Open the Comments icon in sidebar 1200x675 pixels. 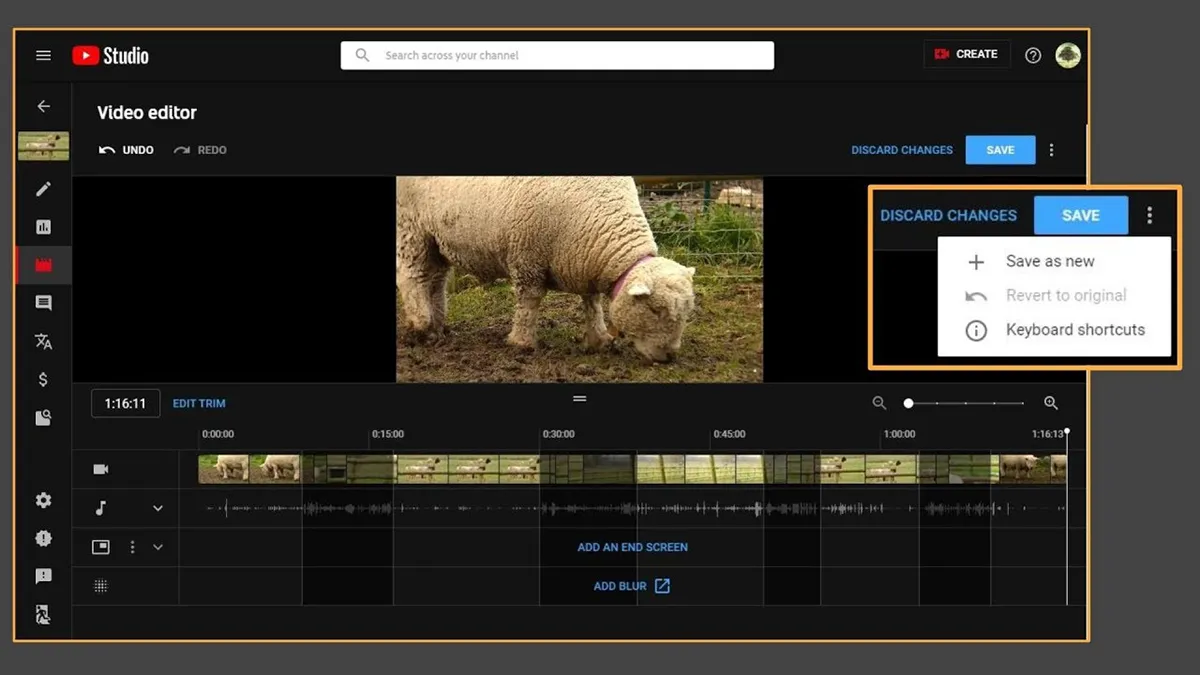43,303
